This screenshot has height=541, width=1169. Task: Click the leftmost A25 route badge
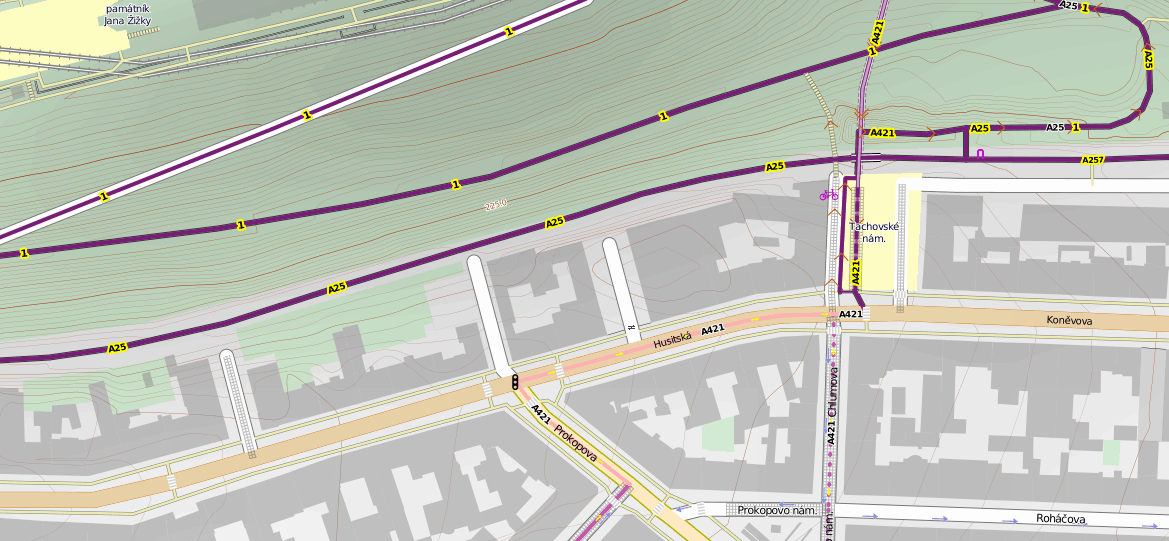pos(118,348)
